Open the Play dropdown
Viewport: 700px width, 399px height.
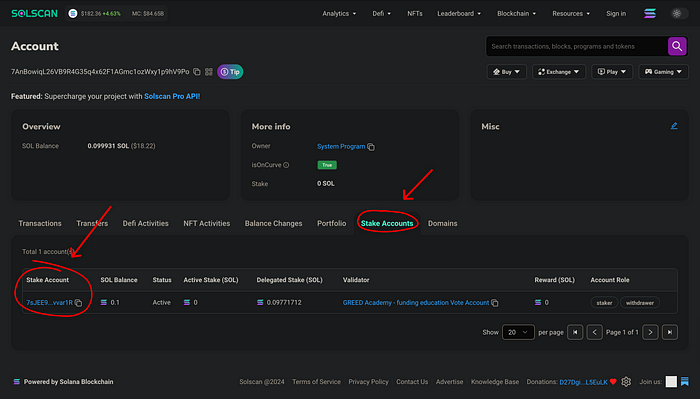(612, 72)
